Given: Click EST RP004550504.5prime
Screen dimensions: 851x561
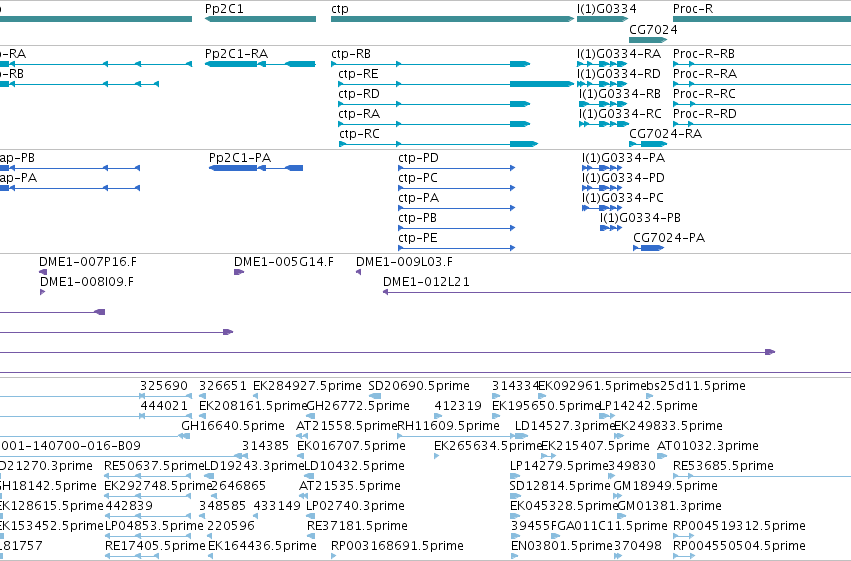Looking at the screenshot, I should (x=739, y=546).
